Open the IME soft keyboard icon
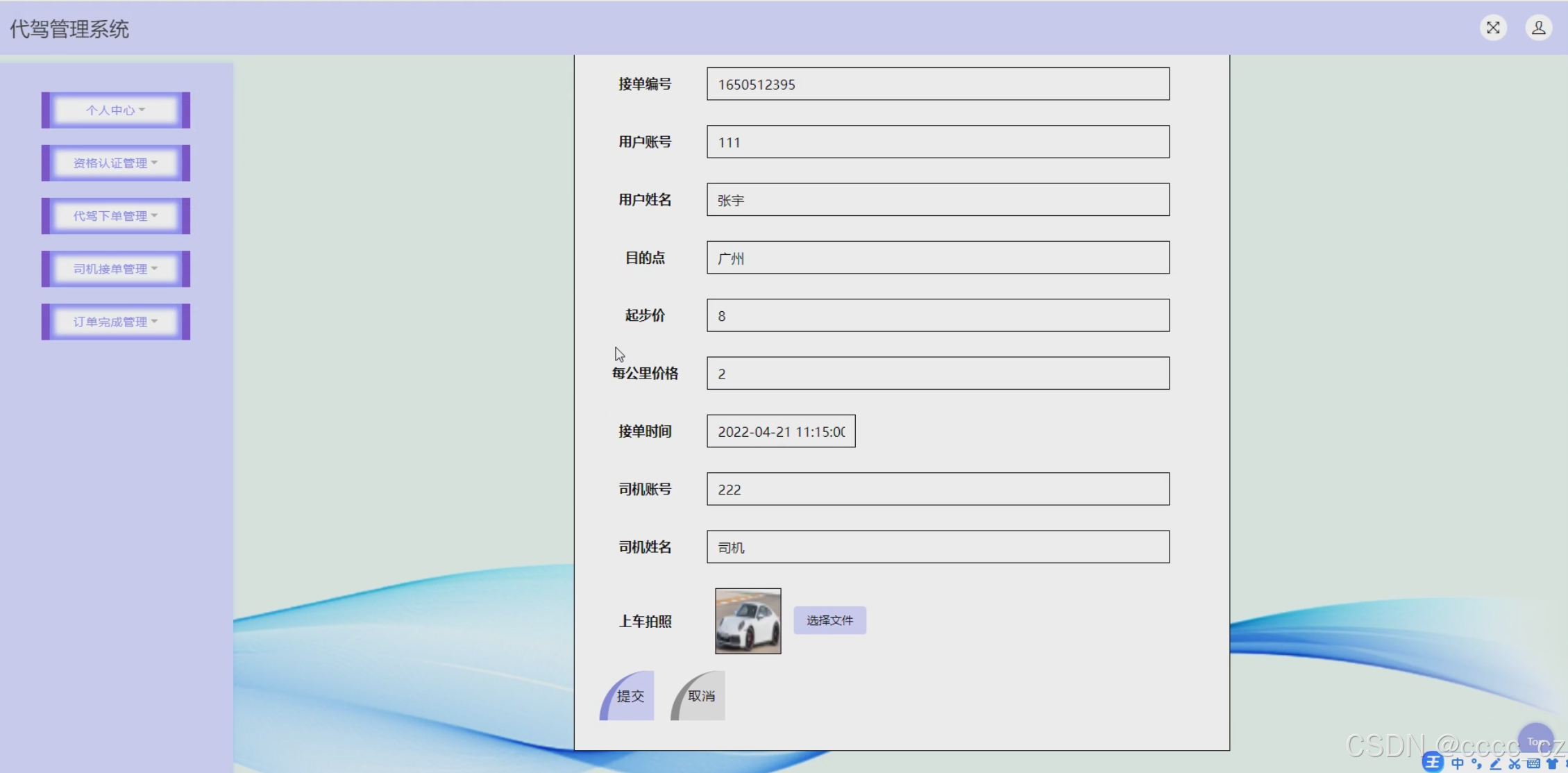Image resolution: width=1568 pixels, height=773 pixels. point(1533,764)
